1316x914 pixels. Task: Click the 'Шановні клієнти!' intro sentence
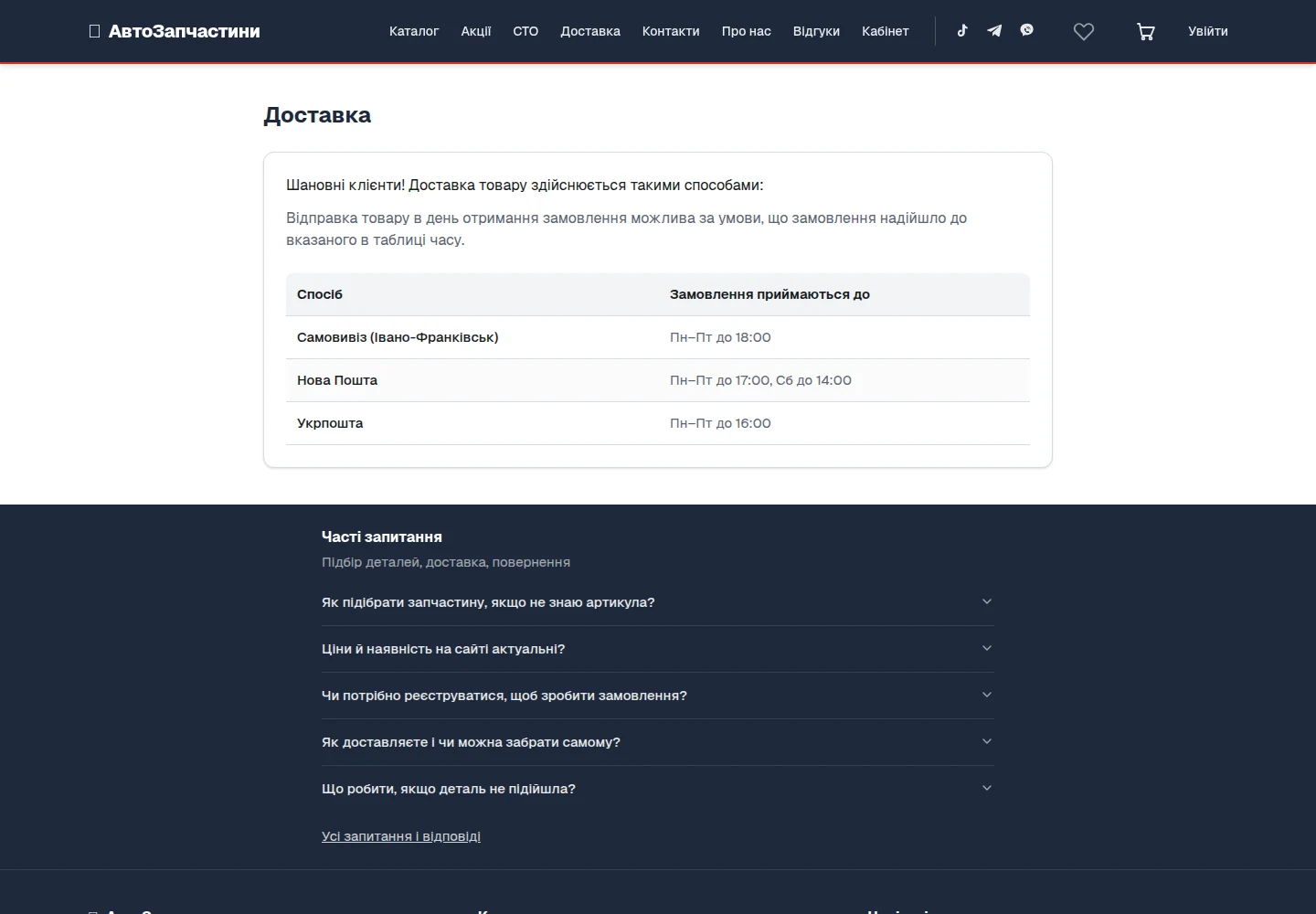tap(525, 185)
